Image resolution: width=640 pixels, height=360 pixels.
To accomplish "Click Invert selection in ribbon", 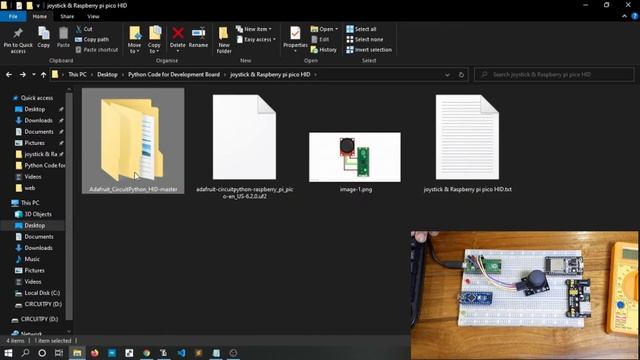I will coord(369,49).
